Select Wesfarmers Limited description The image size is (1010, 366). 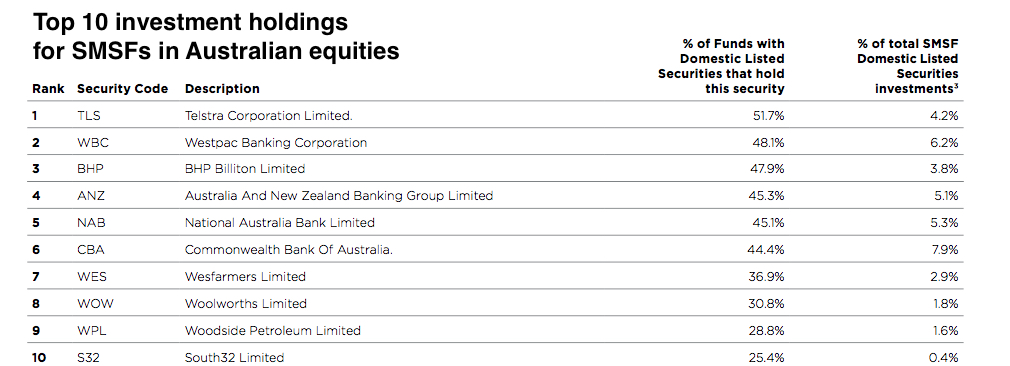click(245, 276)
